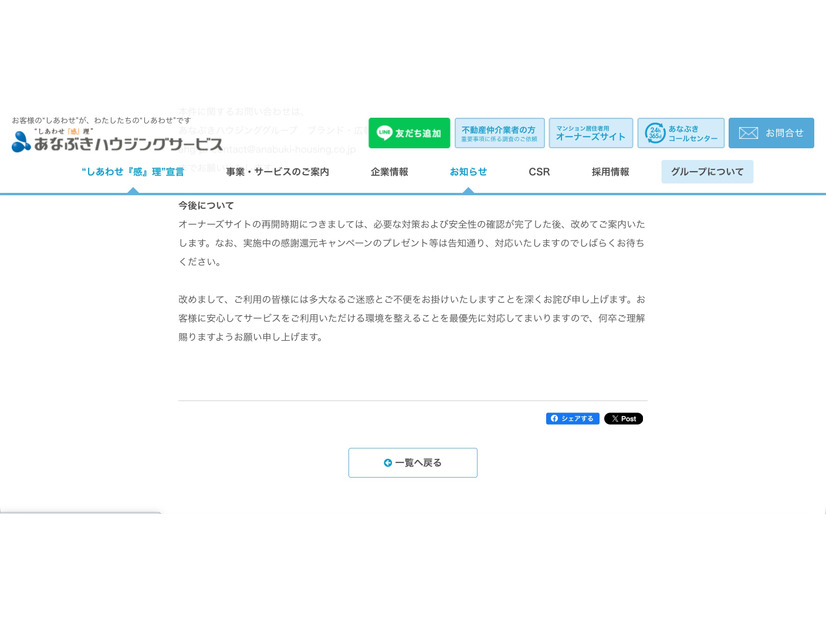This screenshot has height=620, width=826.
Task: Click the X logo in Post button
Action: (x=615, y=419)
